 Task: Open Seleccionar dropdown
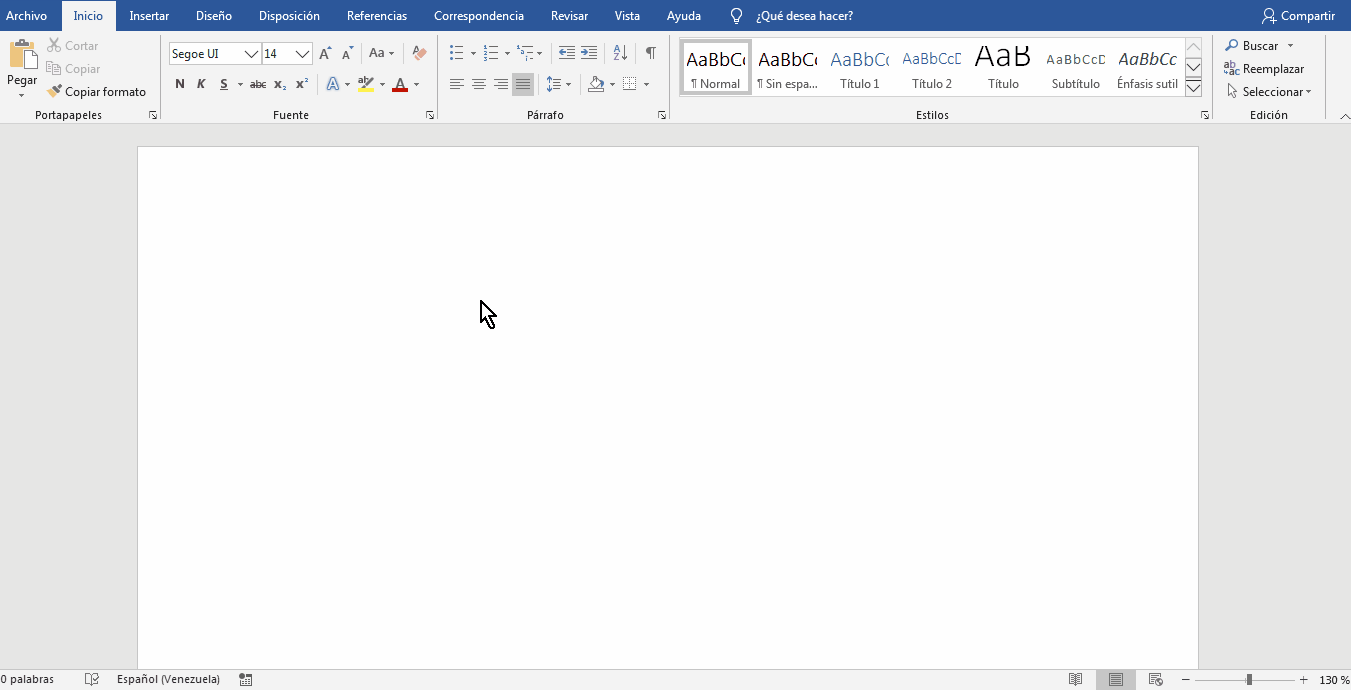tap(1268, 92)
